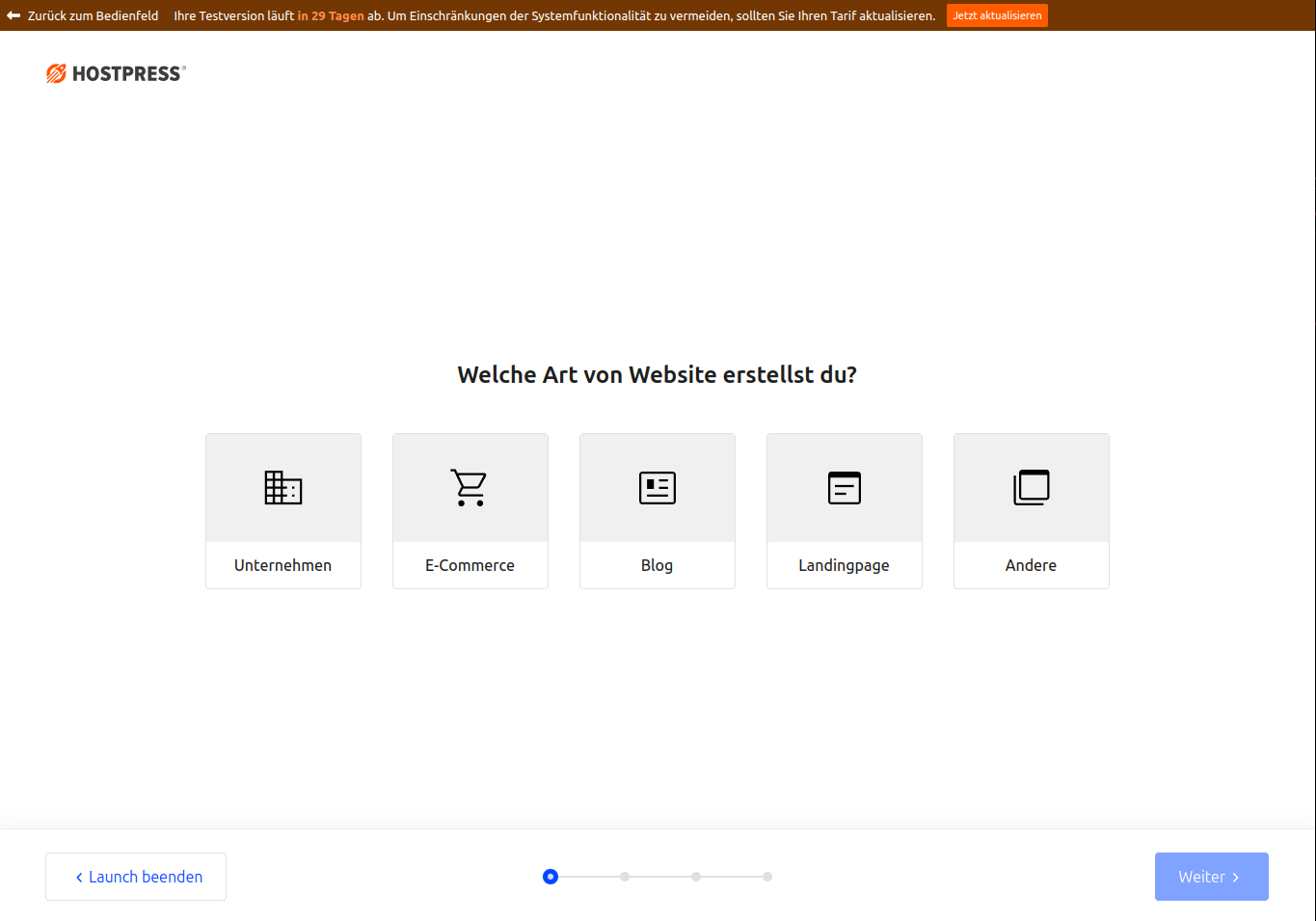Viewport: 1316px width, 921px height.
Task: Open Zurück zum Bedienfeld link
Action: [x=93, y=15]
